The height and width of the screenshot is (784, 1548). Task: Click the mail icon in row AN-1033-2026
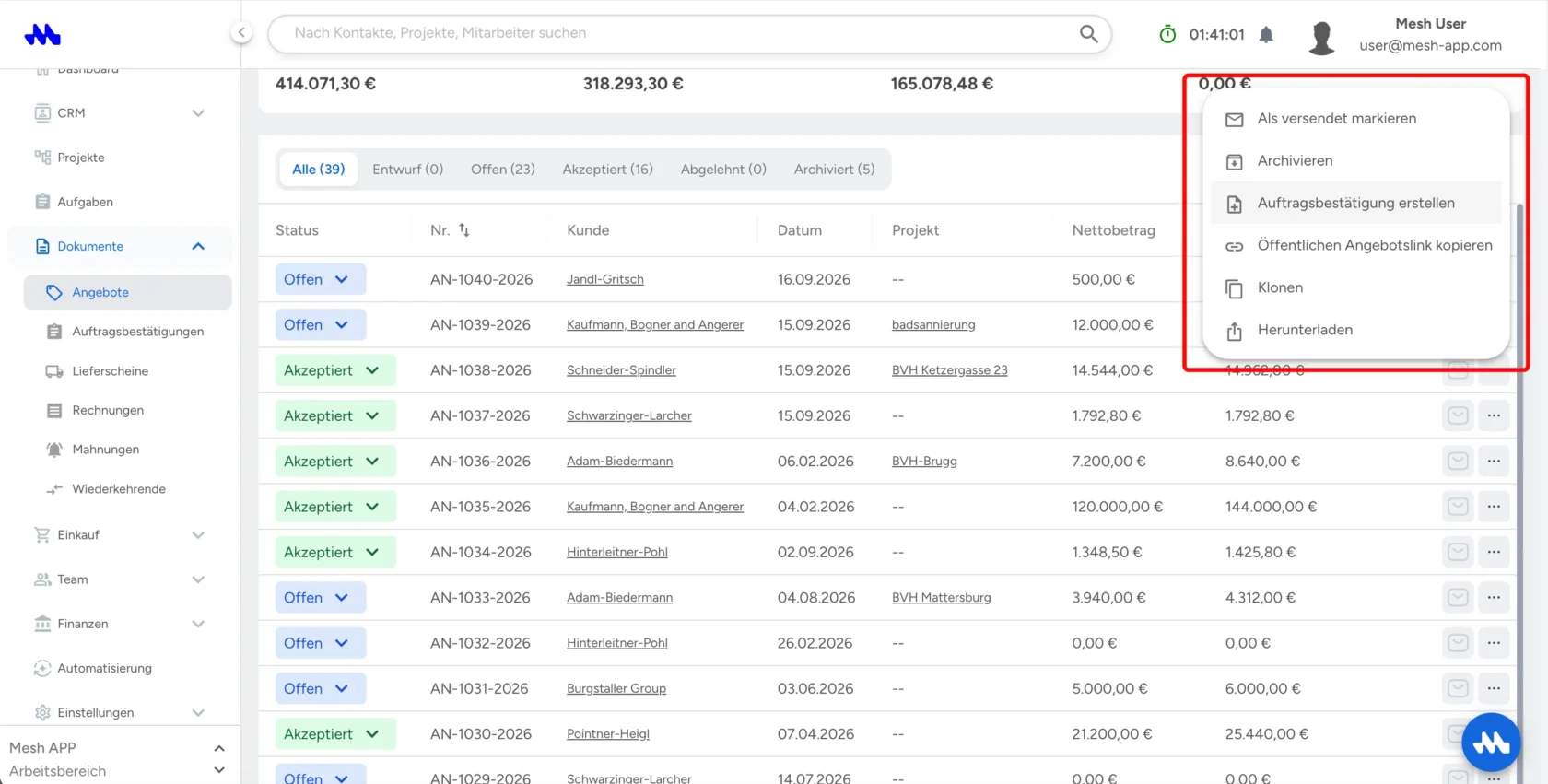pyautogui.click(x=1458, y=597)
